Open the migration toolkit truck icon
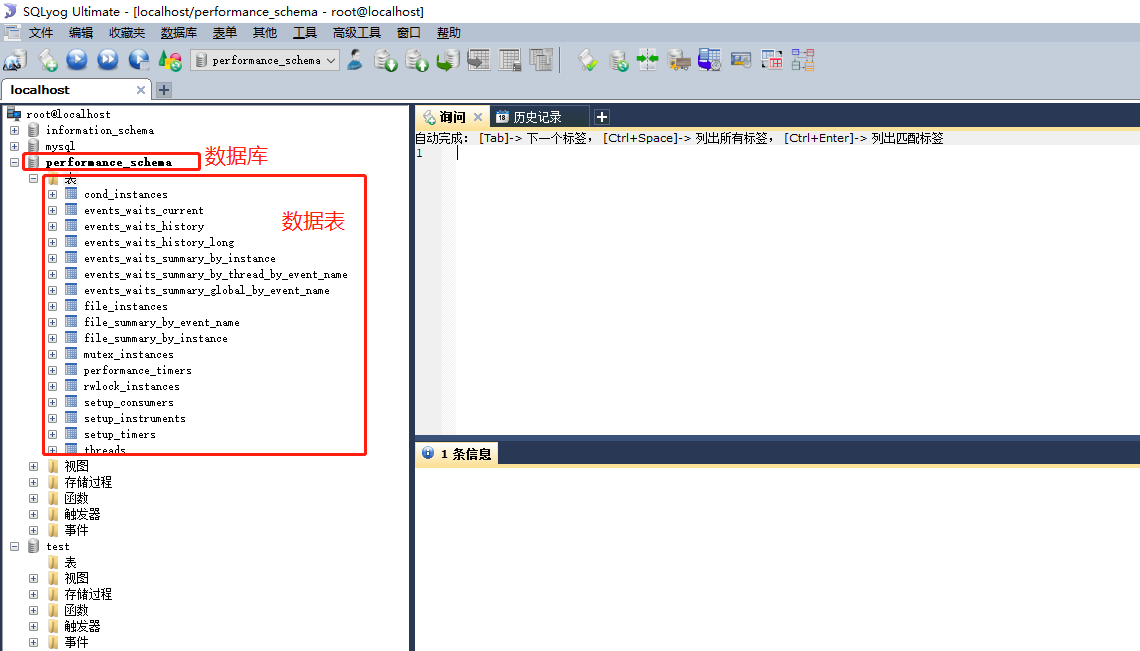1140x651 pixels. pos(678,60)
